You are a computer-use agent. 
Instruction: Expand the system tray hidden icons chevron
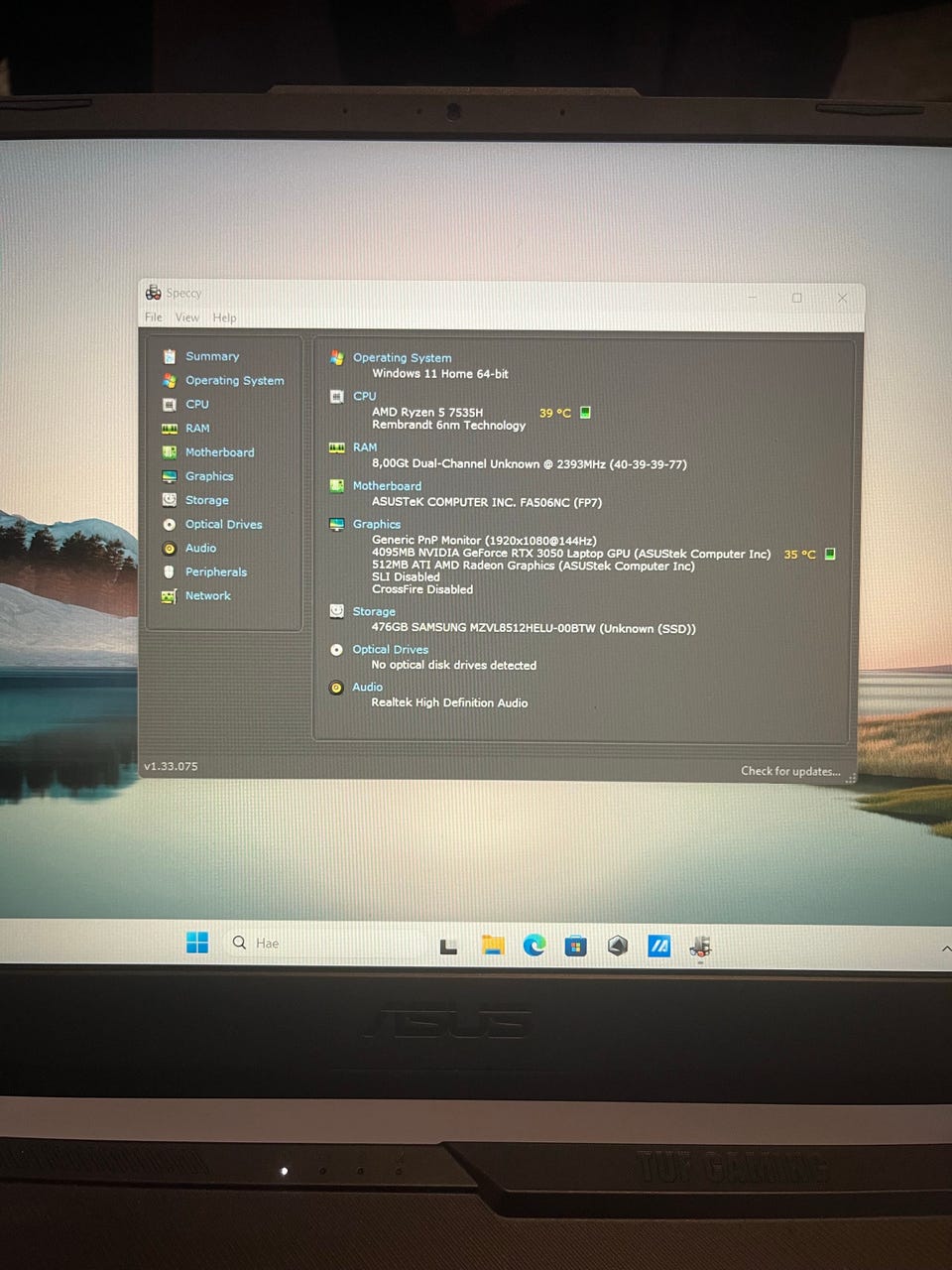[946, 950]
